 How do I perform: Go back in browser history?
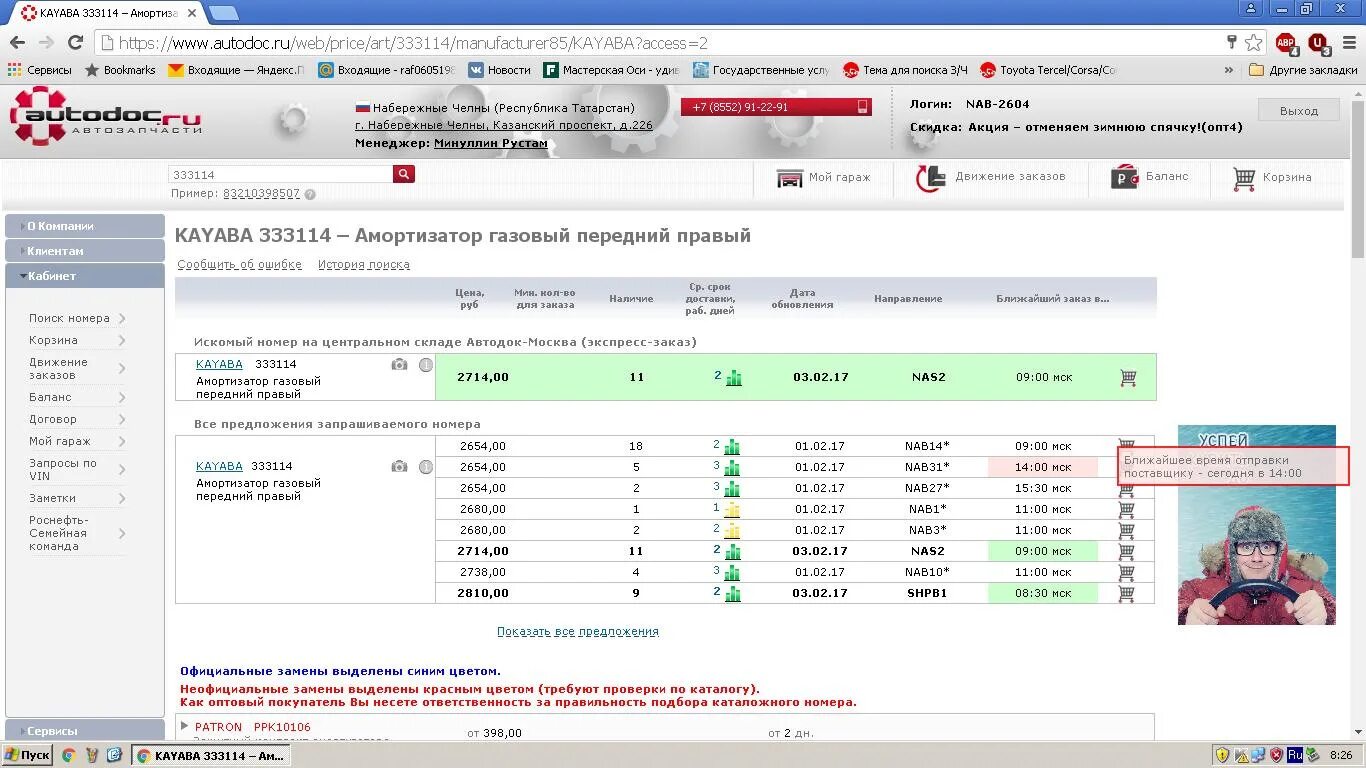click(17, 42)
